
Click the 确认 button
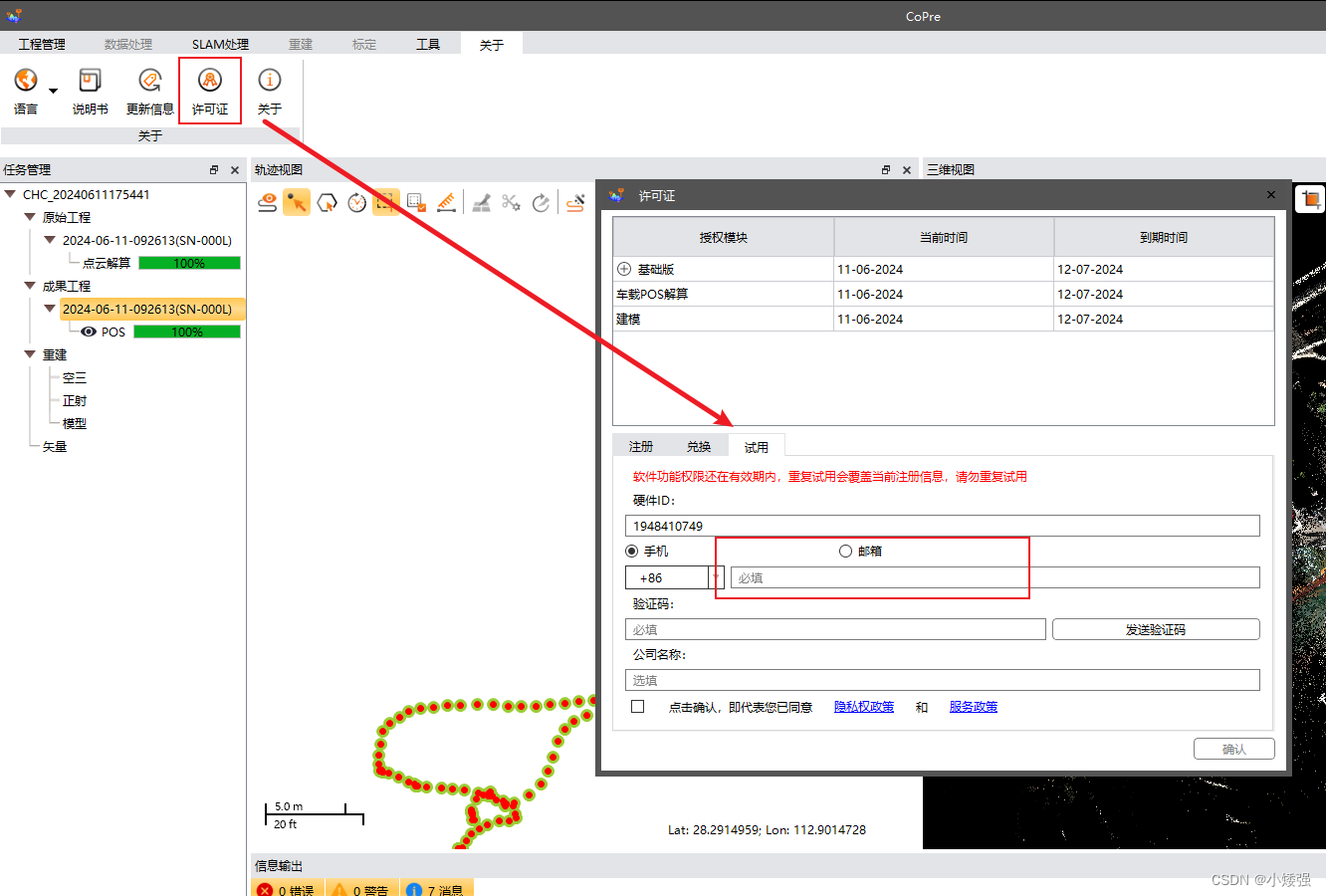tap(1234, 749)
